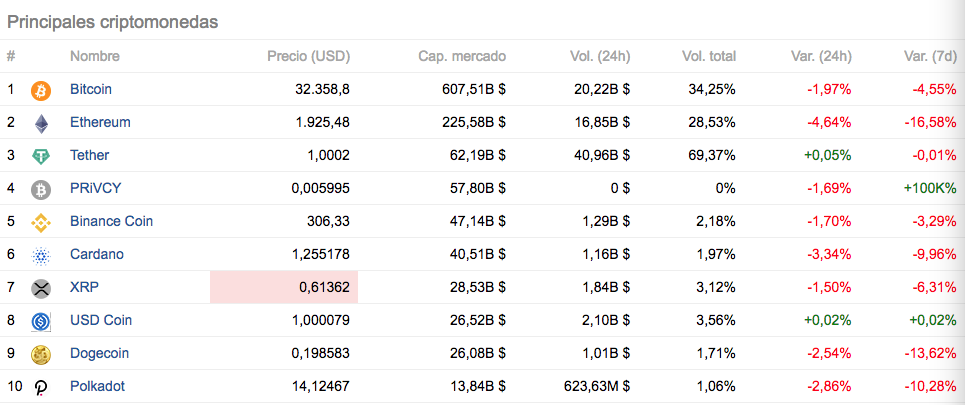The image size is (965, 405).
Task: Open the Tether link
Action: 89,155
